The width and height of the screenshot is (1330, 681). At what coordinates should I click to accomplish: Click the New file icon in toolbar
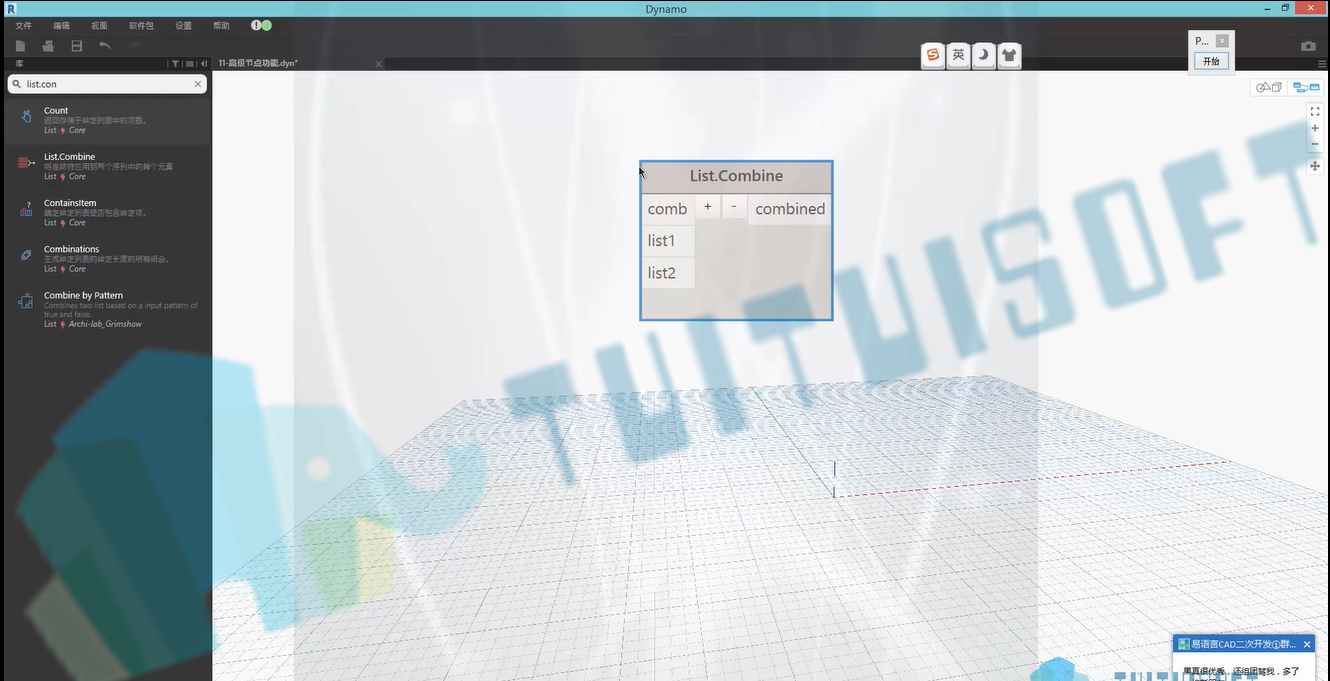pos(20,46)
